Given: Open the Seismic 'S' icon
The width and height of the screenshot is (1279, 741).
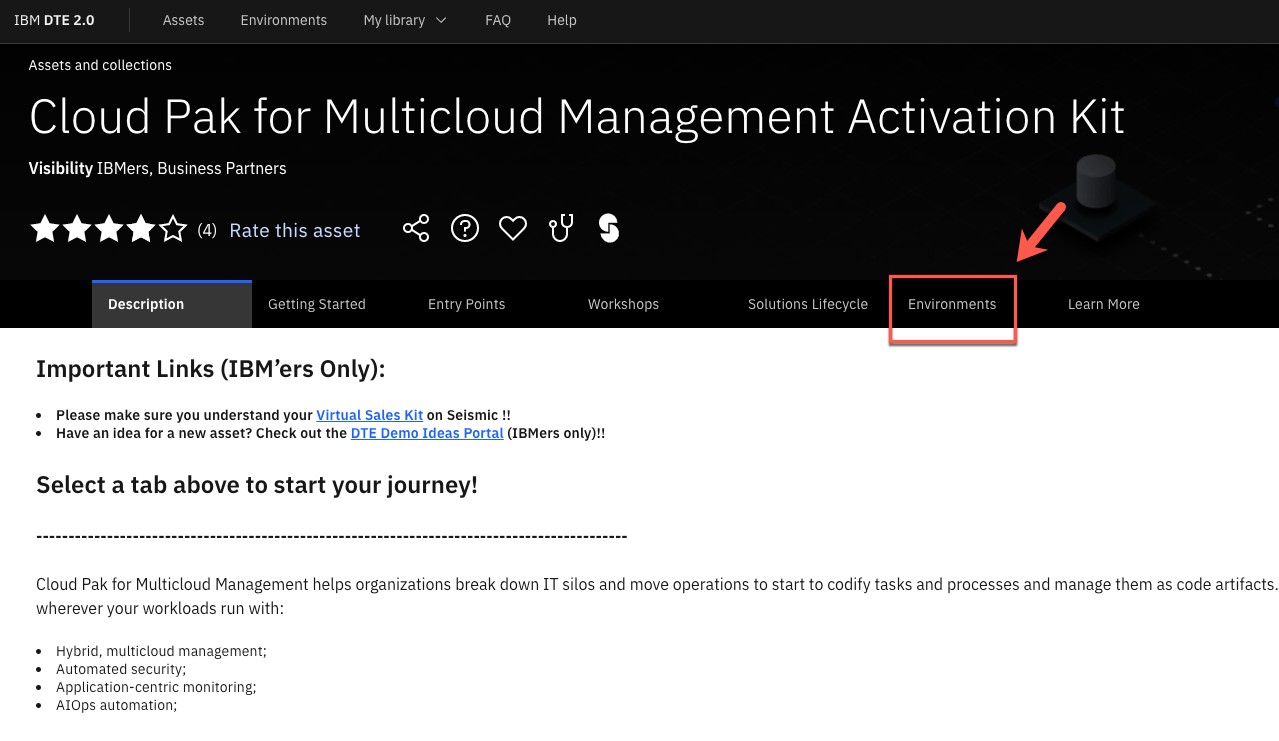Looking at the screenshot, I should coord(609,229).
